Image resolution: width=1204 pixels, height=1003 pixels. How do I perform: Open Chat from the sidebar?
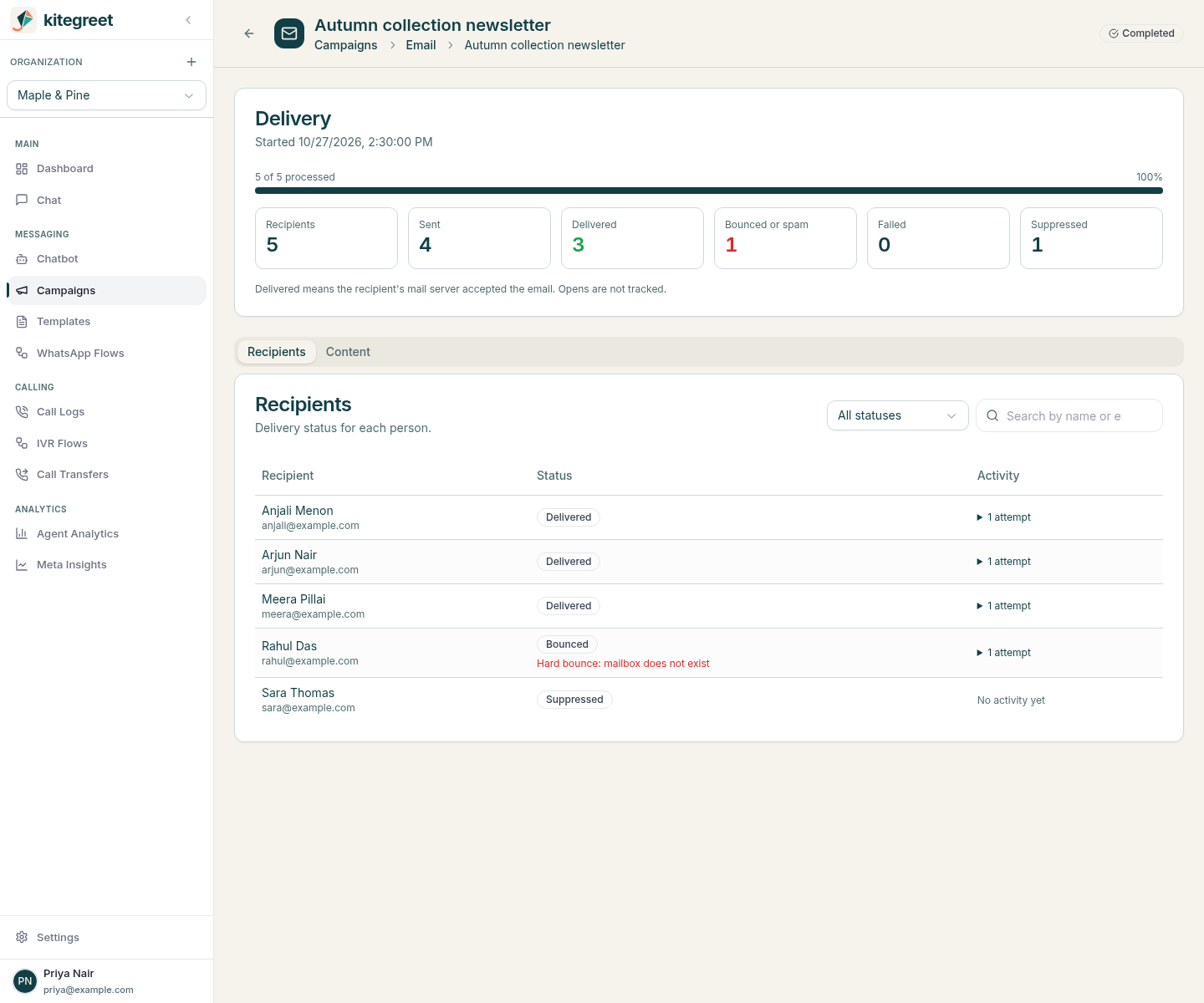(x=106, y=201)
